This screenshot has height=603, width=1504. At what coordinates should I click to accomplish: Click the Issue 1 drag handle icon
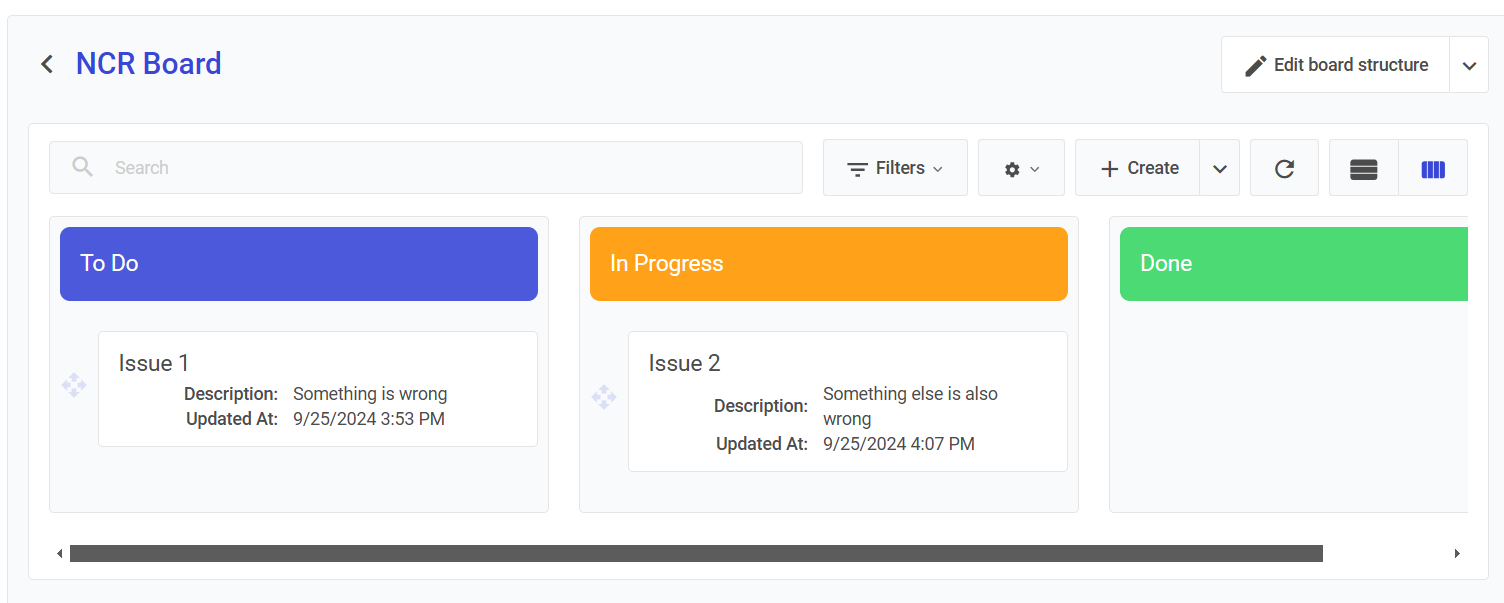tap(74, 386)
